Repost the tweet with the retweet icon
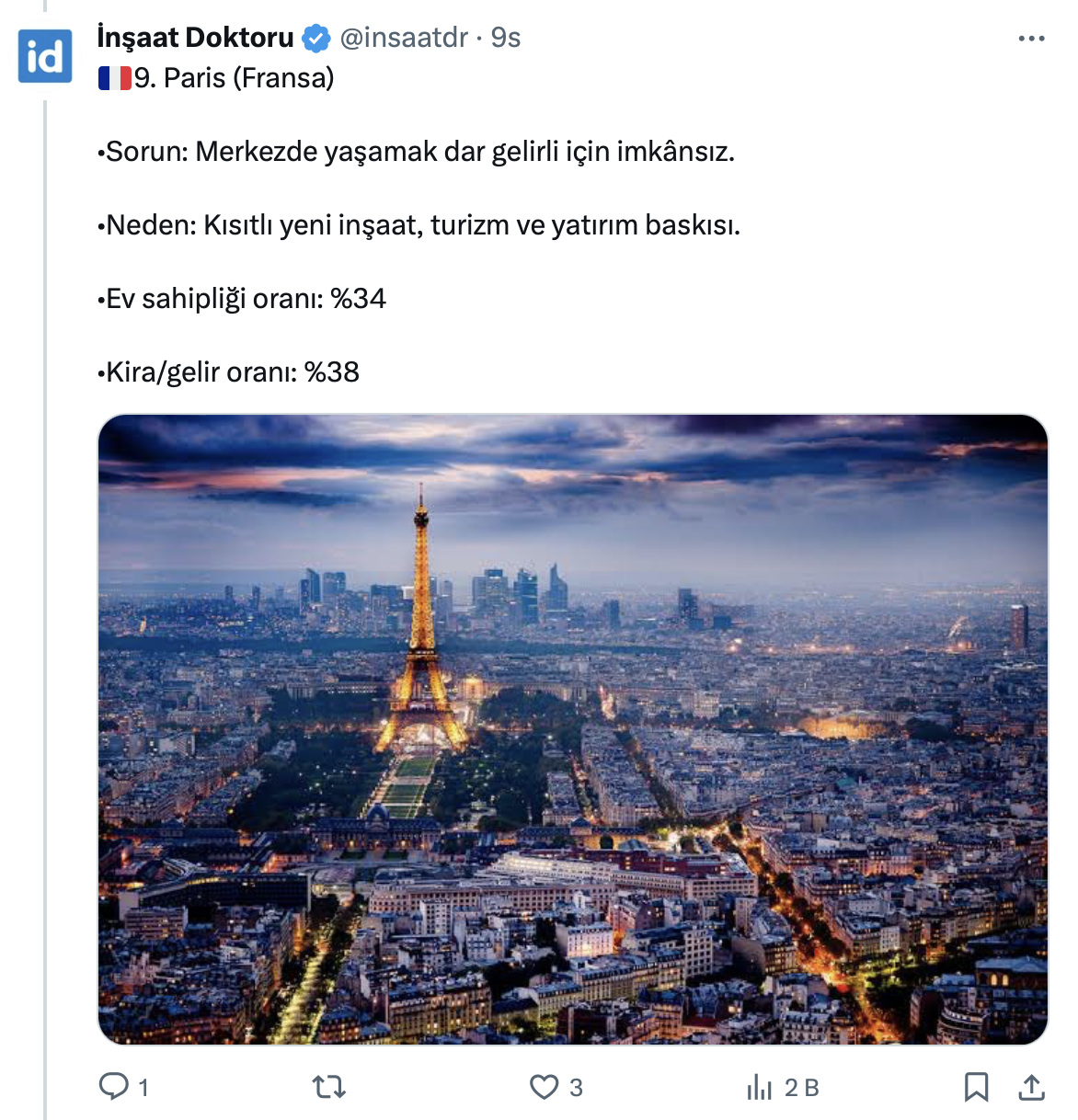This screenshot has height=1120, width=1078. click(328, 1088)
